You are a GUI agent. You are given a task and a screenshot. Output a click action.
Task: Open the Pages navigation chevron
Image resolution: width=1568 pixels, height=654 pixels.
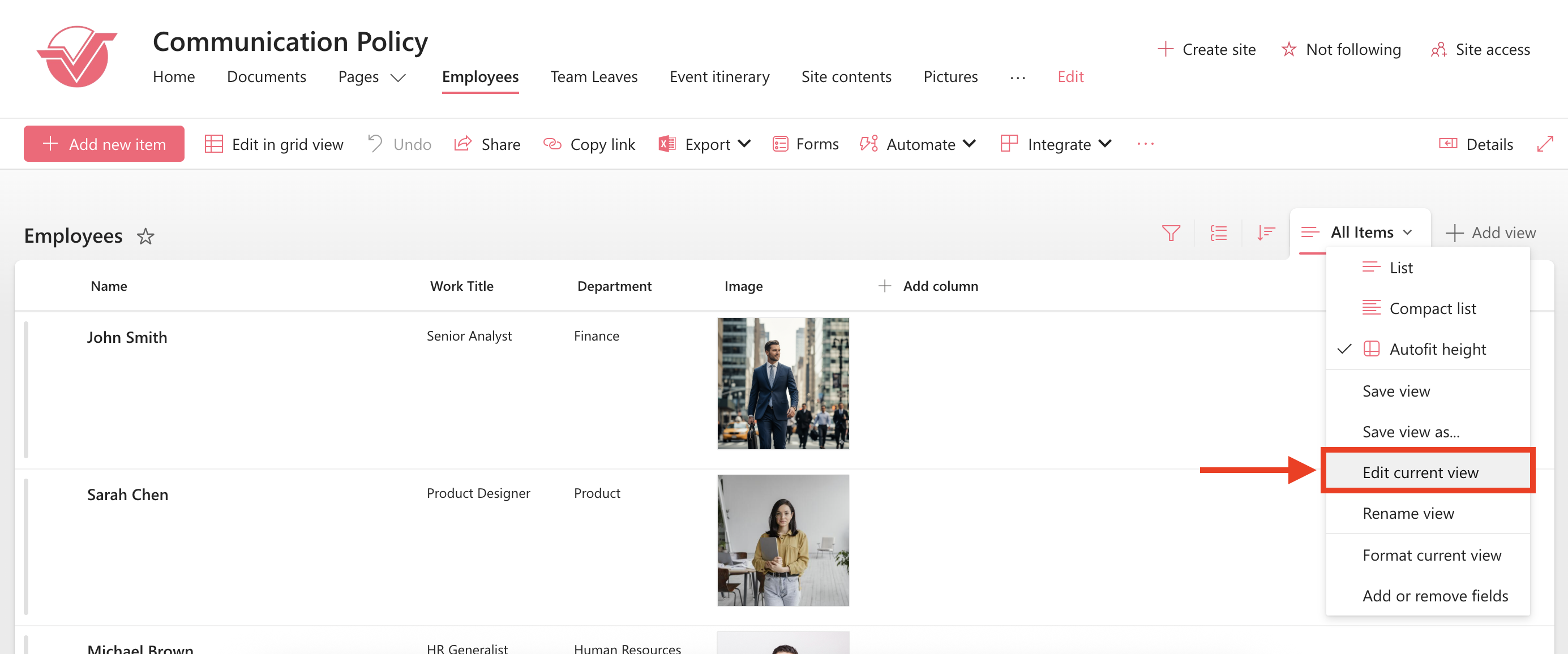(398, 78)
